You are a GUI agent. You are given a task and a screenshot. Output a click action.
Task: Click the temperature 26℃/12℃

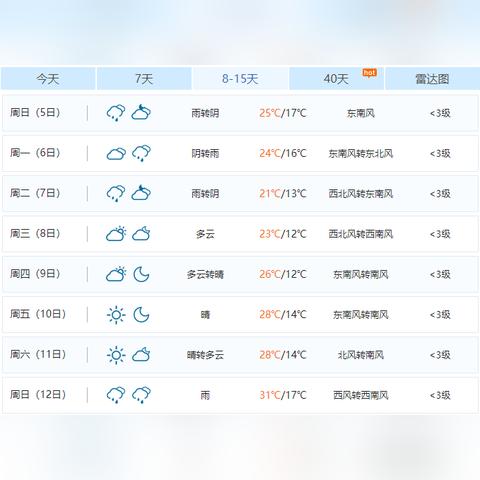tap(283, 274)
